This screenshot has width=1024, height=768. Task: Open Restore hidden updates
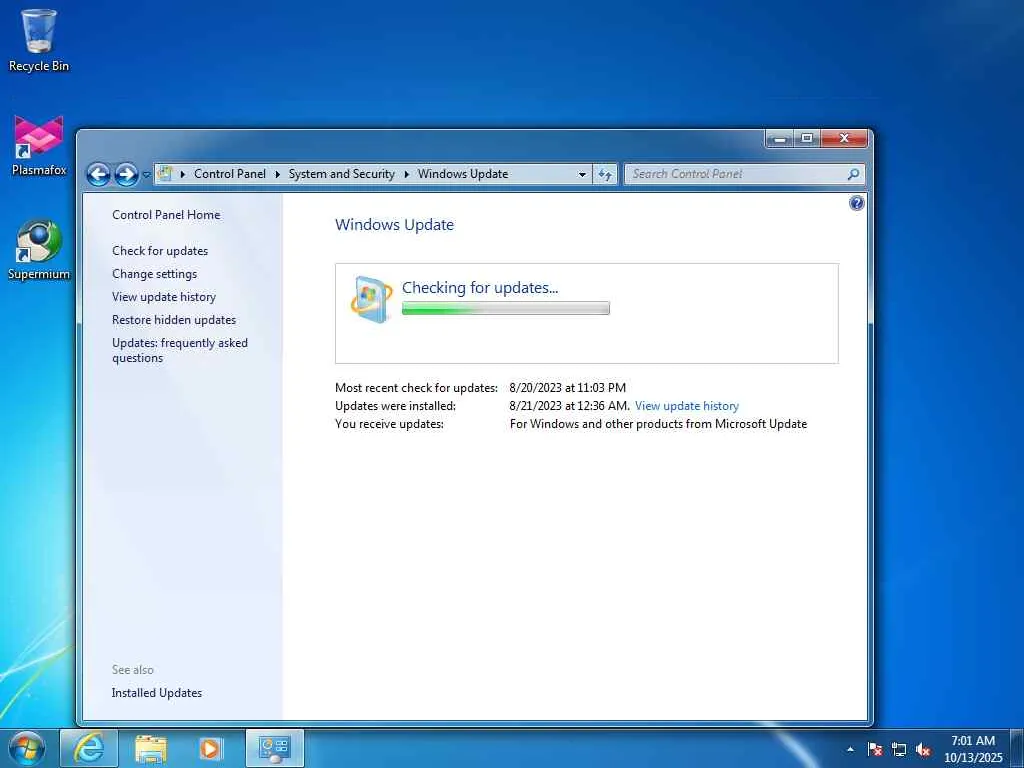click(x=174, y=320)
